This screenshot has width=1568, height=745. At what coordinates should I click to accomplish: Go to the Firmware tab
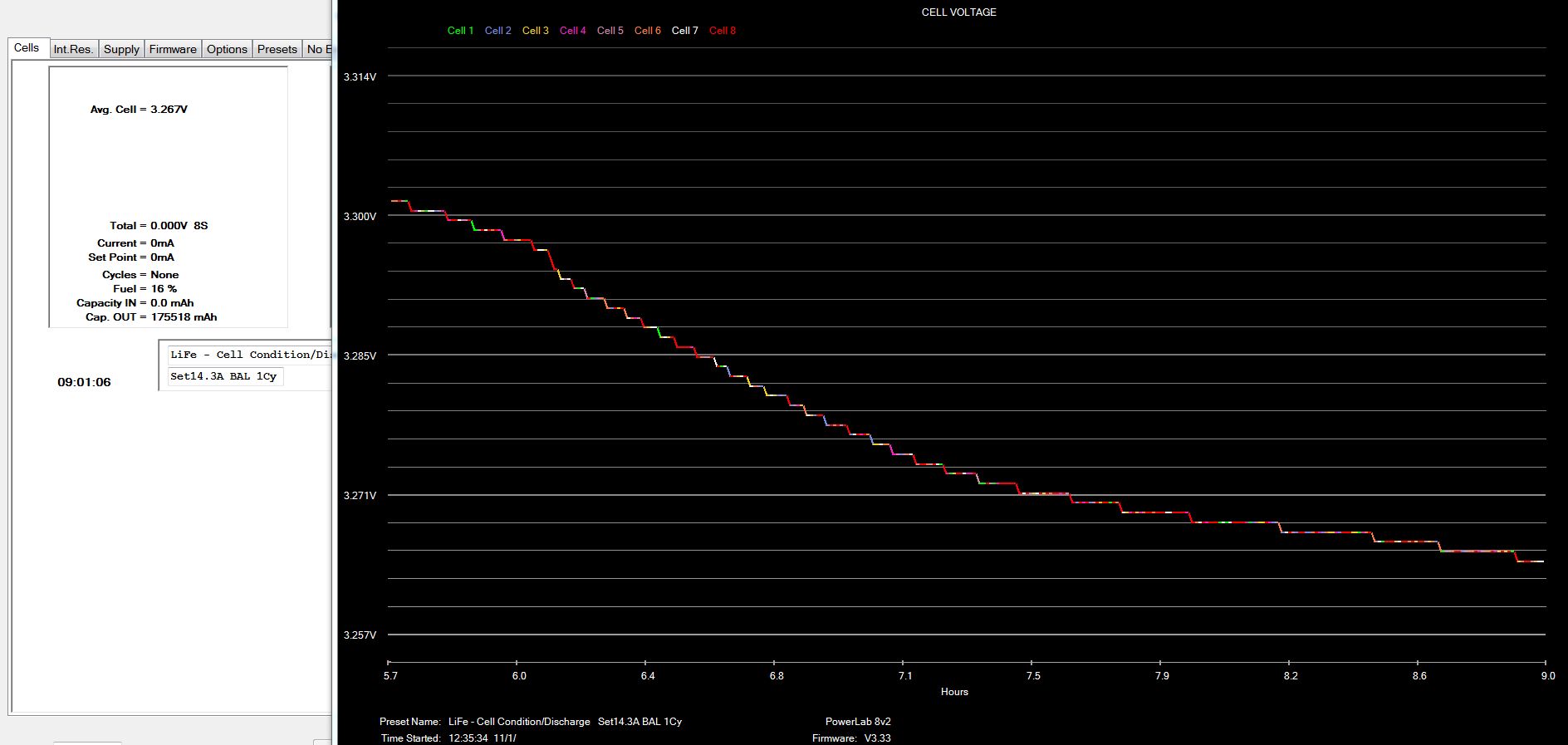tap(173, 49)
